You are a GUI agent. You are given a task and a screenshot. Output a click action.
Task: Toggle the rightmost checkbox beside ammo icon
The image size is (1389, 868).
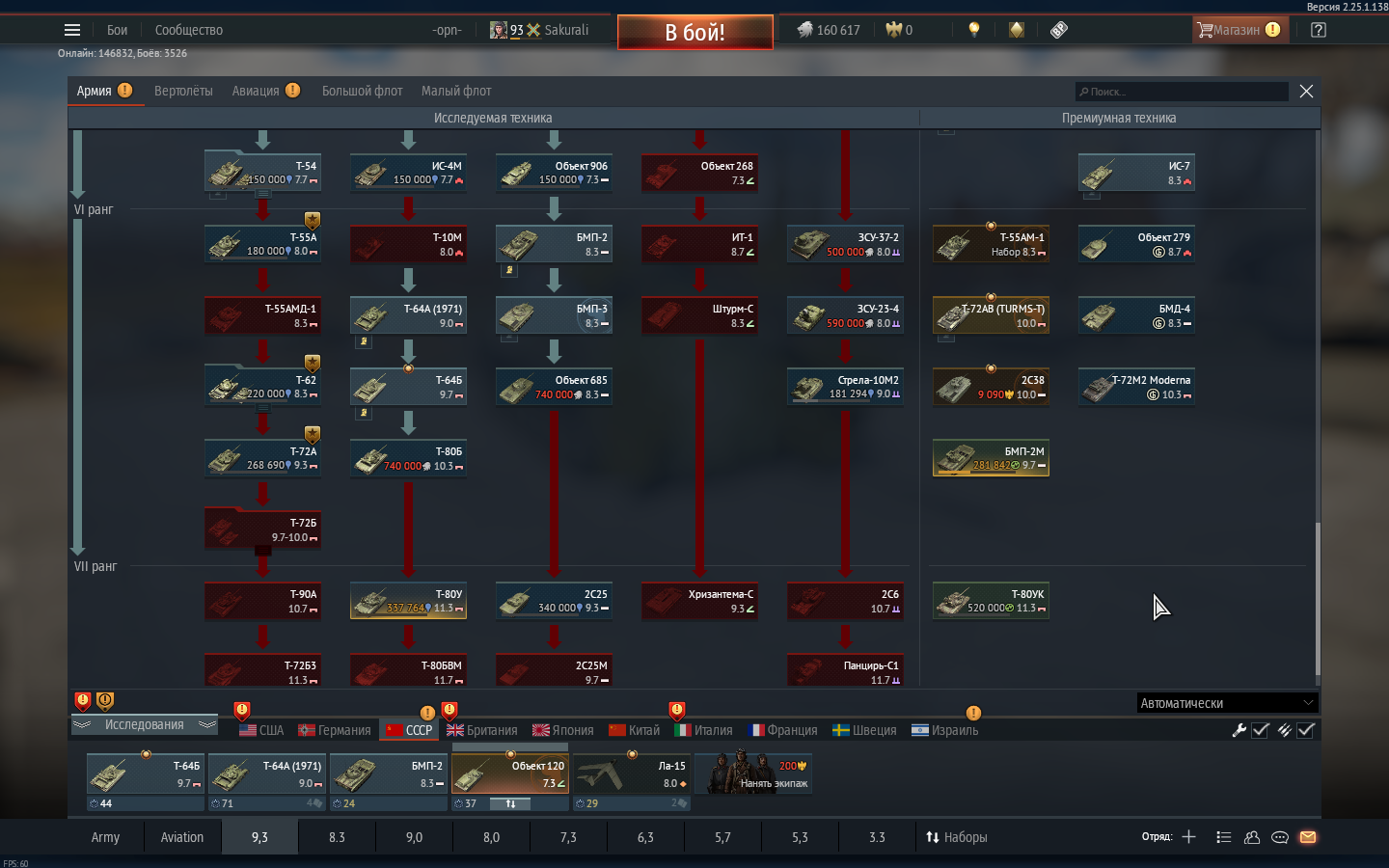pos(1306,730)
